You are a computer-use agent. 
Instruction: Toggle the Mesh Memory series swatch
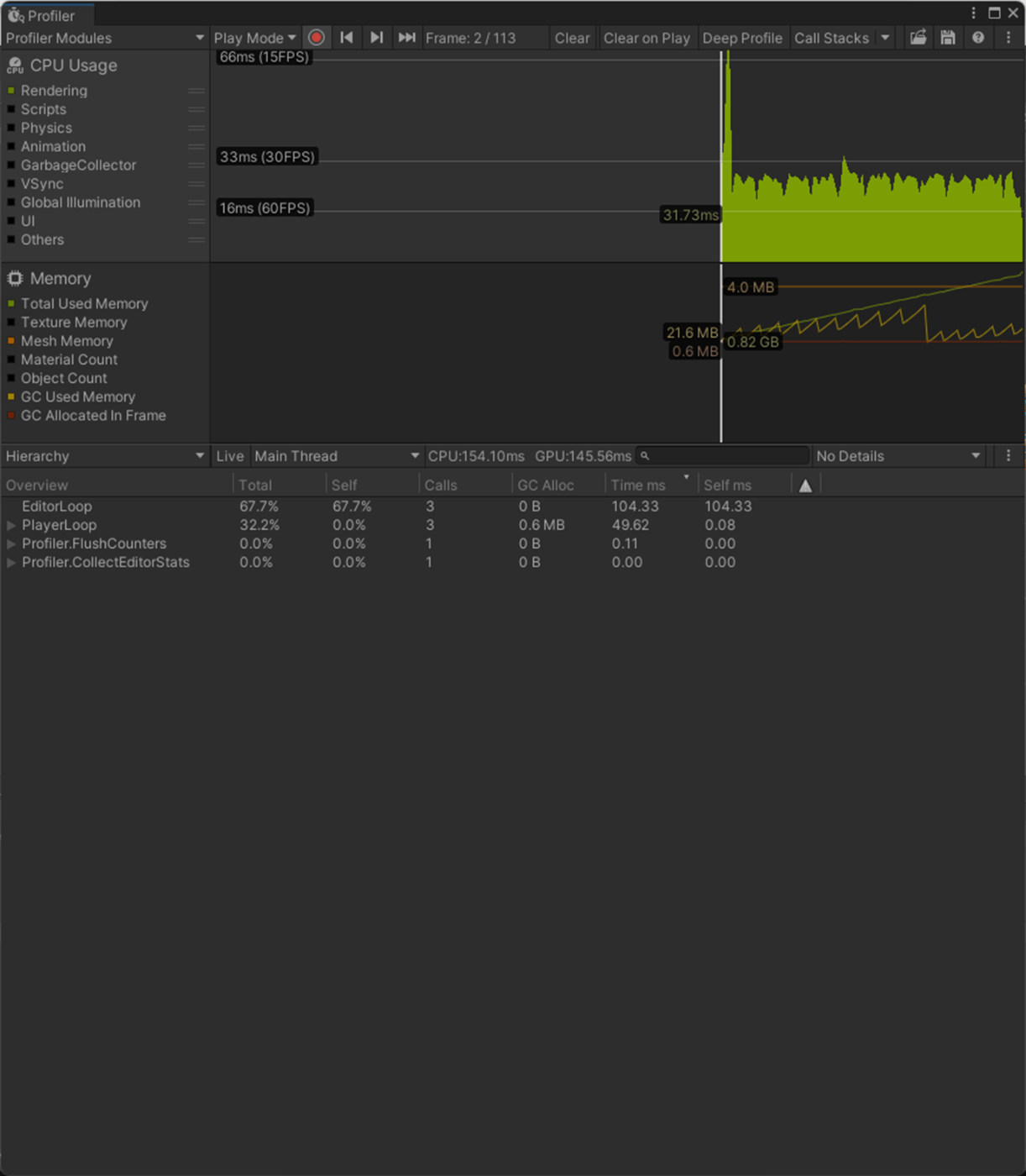pyautogui.click(x=11, y=341)
